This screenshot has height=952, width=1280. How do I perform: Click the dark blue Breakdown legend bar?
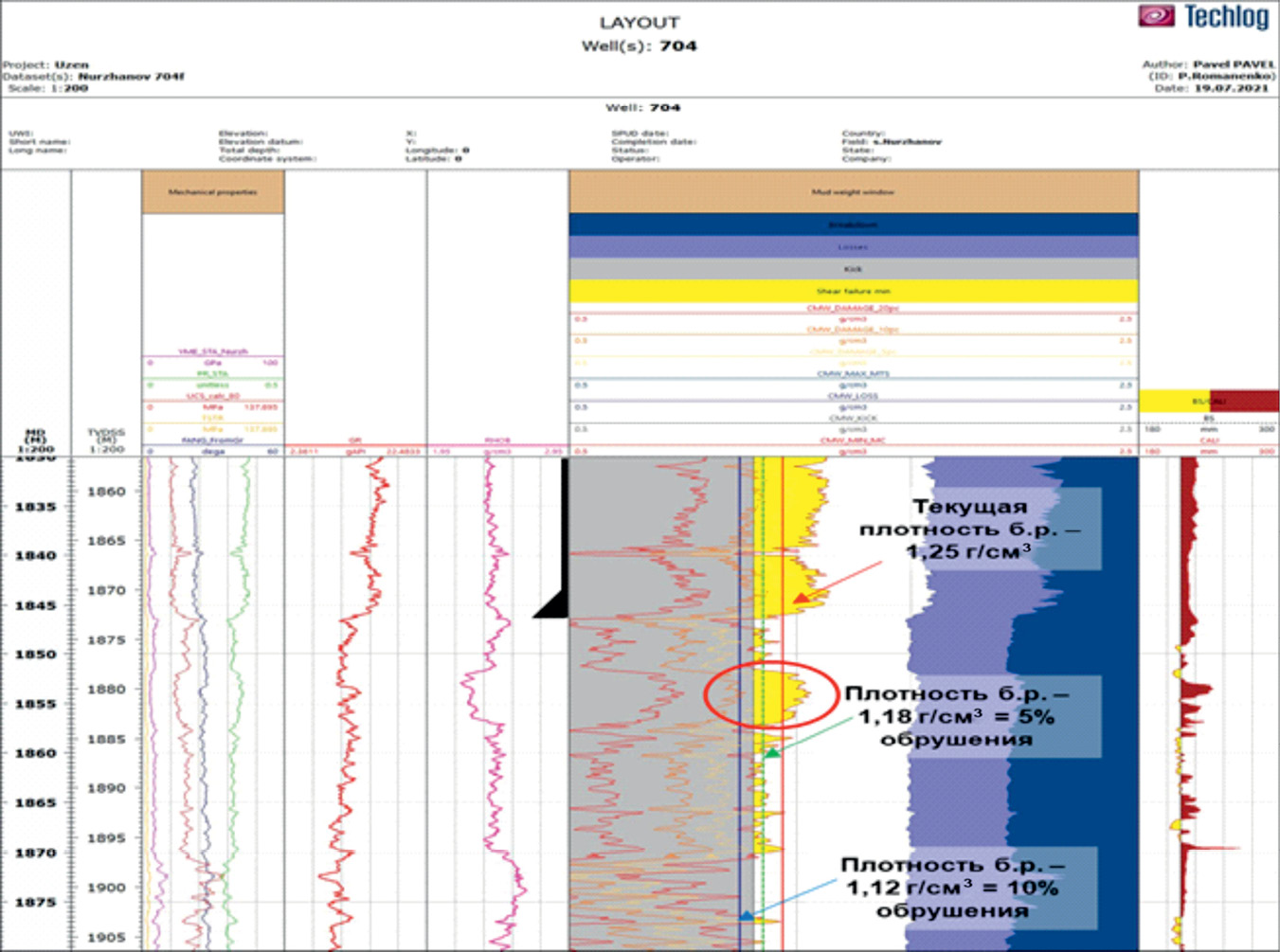point(853,225)
